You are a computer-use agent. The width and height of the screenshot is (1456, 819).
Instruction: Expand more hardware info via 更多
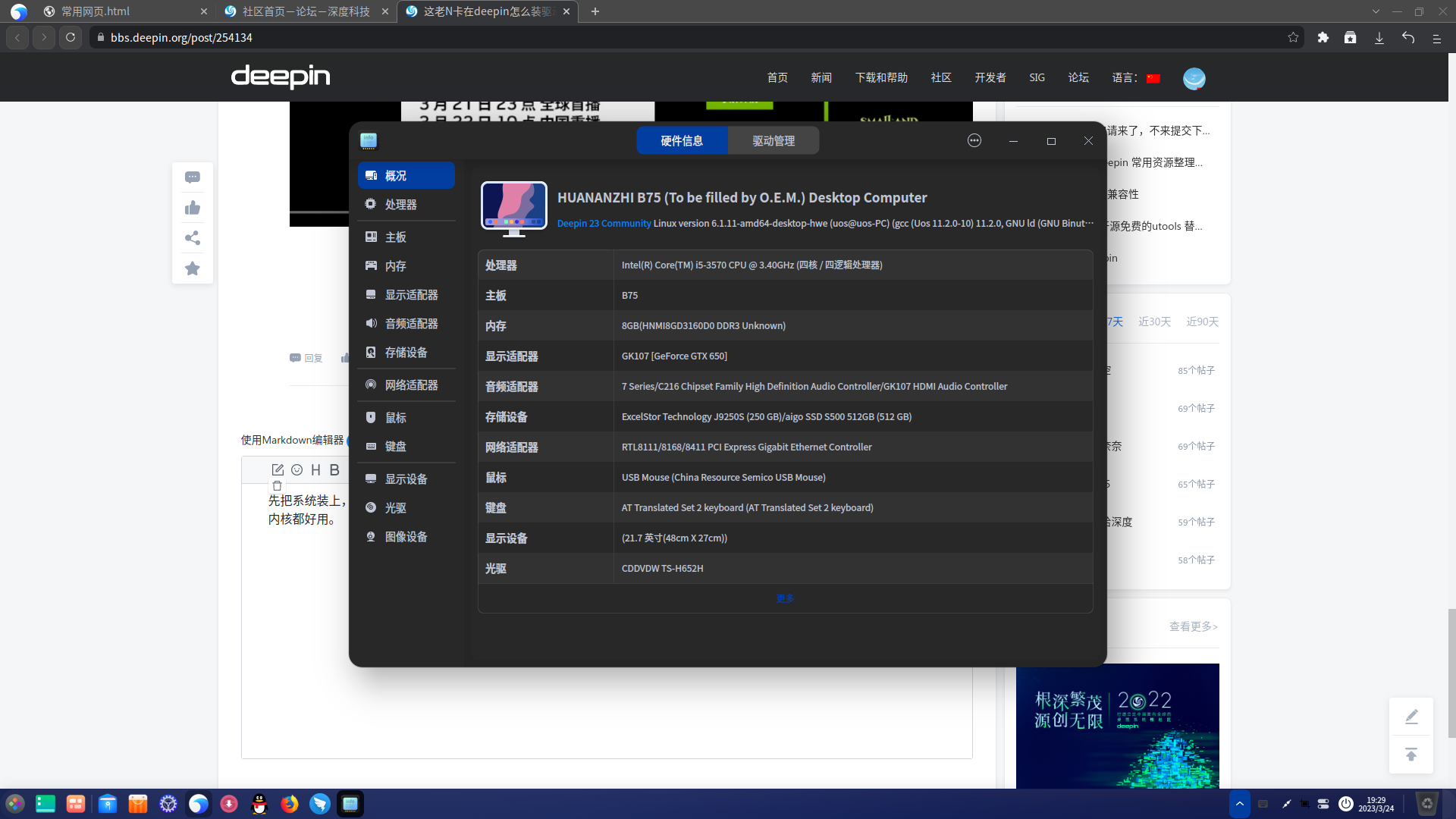pos(784,598)
